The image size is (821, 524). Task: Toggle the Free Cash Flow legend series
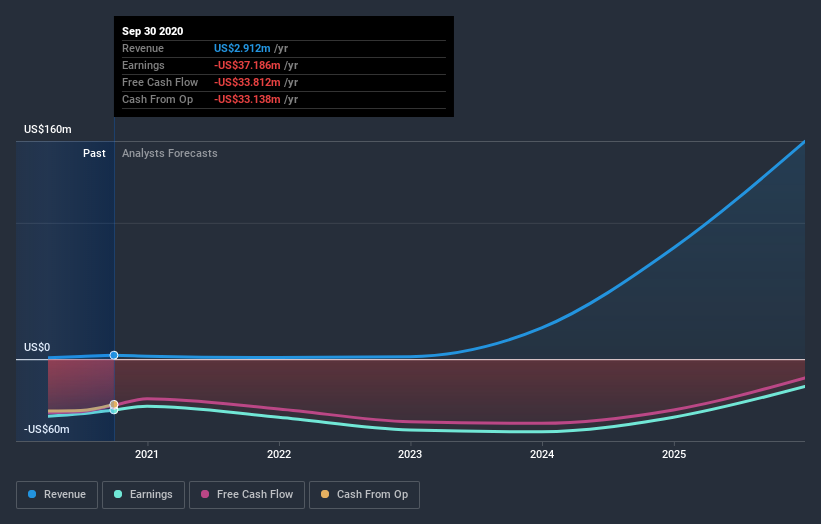click(x=247, y=494)
